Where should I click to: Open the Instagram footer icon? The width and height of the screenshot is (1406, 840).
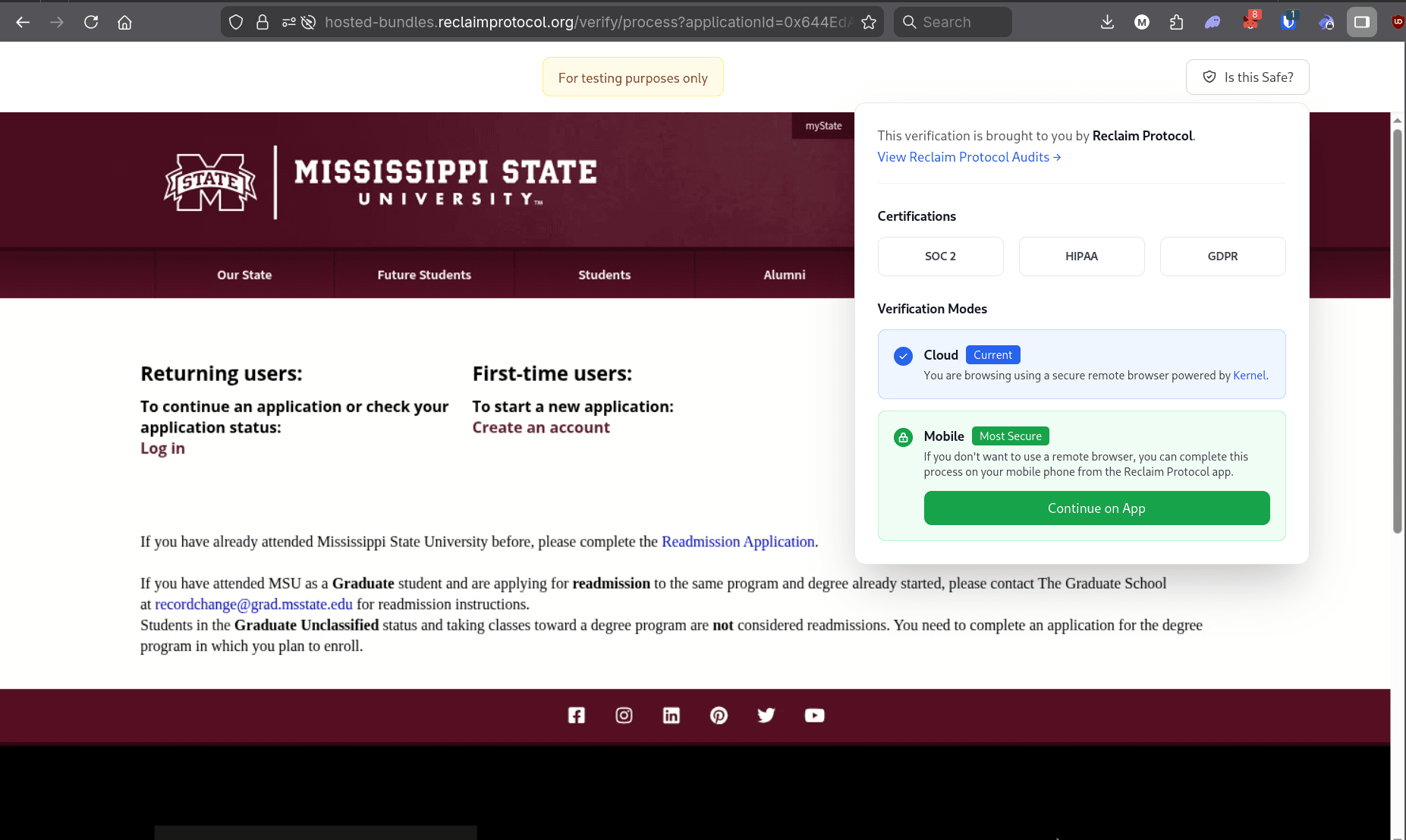tap(624, 716)
